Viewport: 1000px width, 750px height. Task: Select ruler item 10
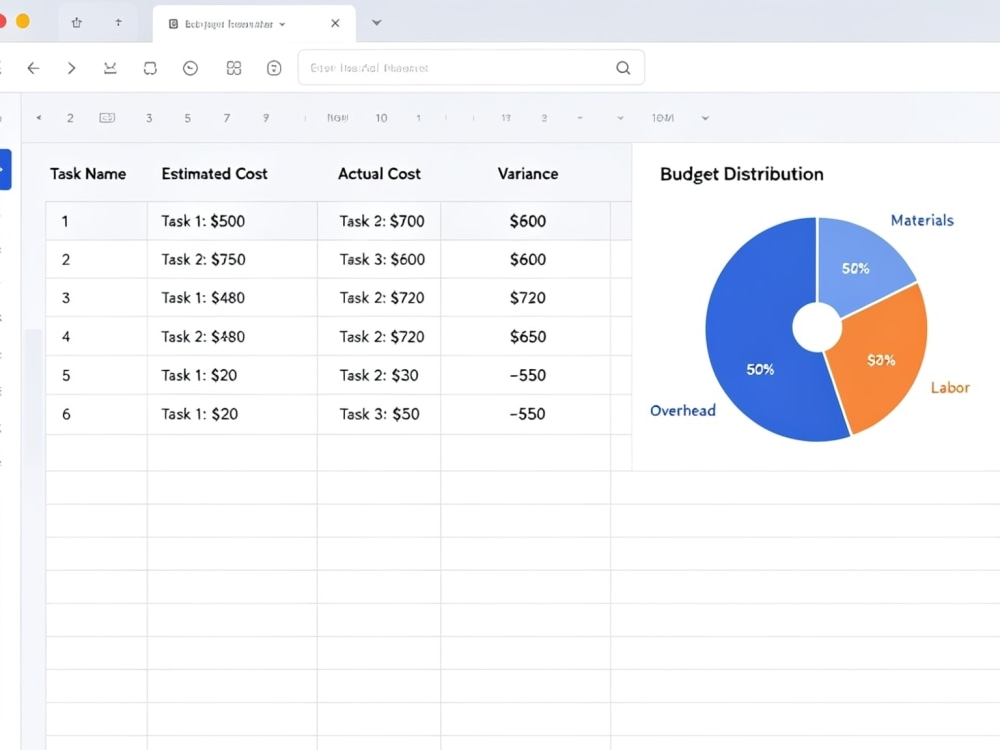click(x=381, y=118)
